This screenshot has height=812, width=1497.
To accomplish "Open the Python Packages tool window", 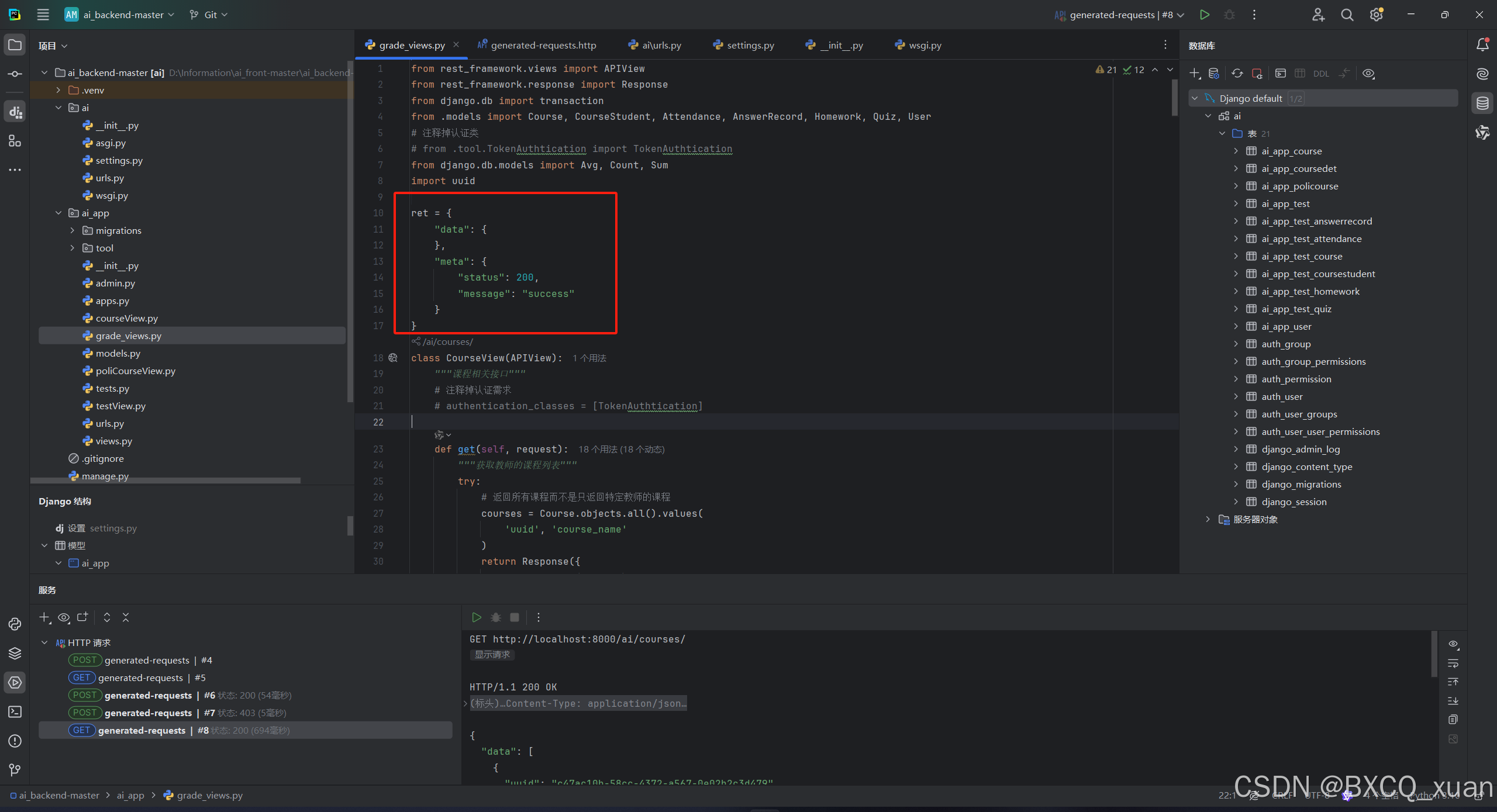I will tap(15, 653).
